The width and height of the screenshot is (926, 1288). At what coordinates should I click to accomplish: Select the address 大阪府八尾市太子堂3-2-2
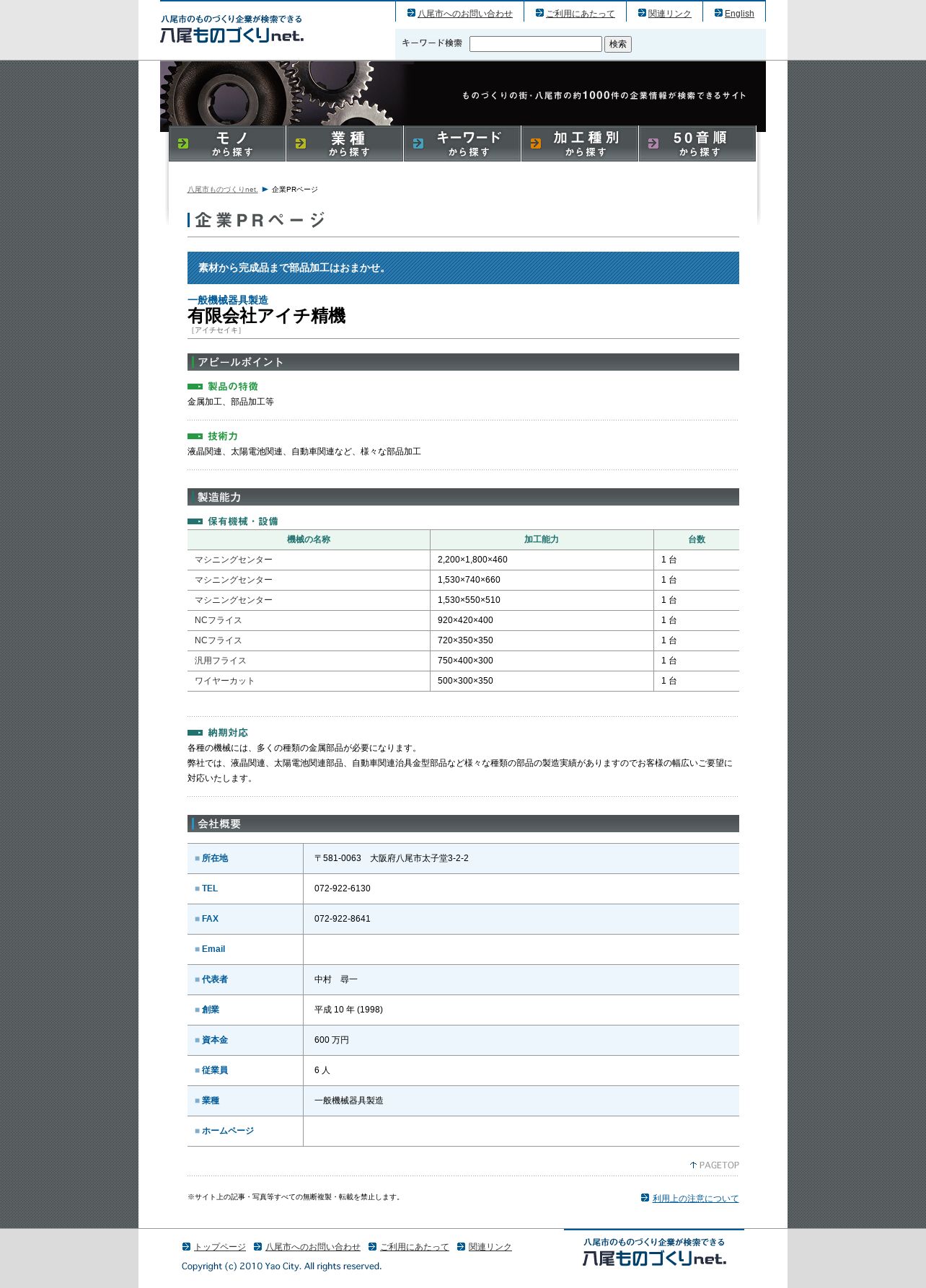(x=419, y=858)
